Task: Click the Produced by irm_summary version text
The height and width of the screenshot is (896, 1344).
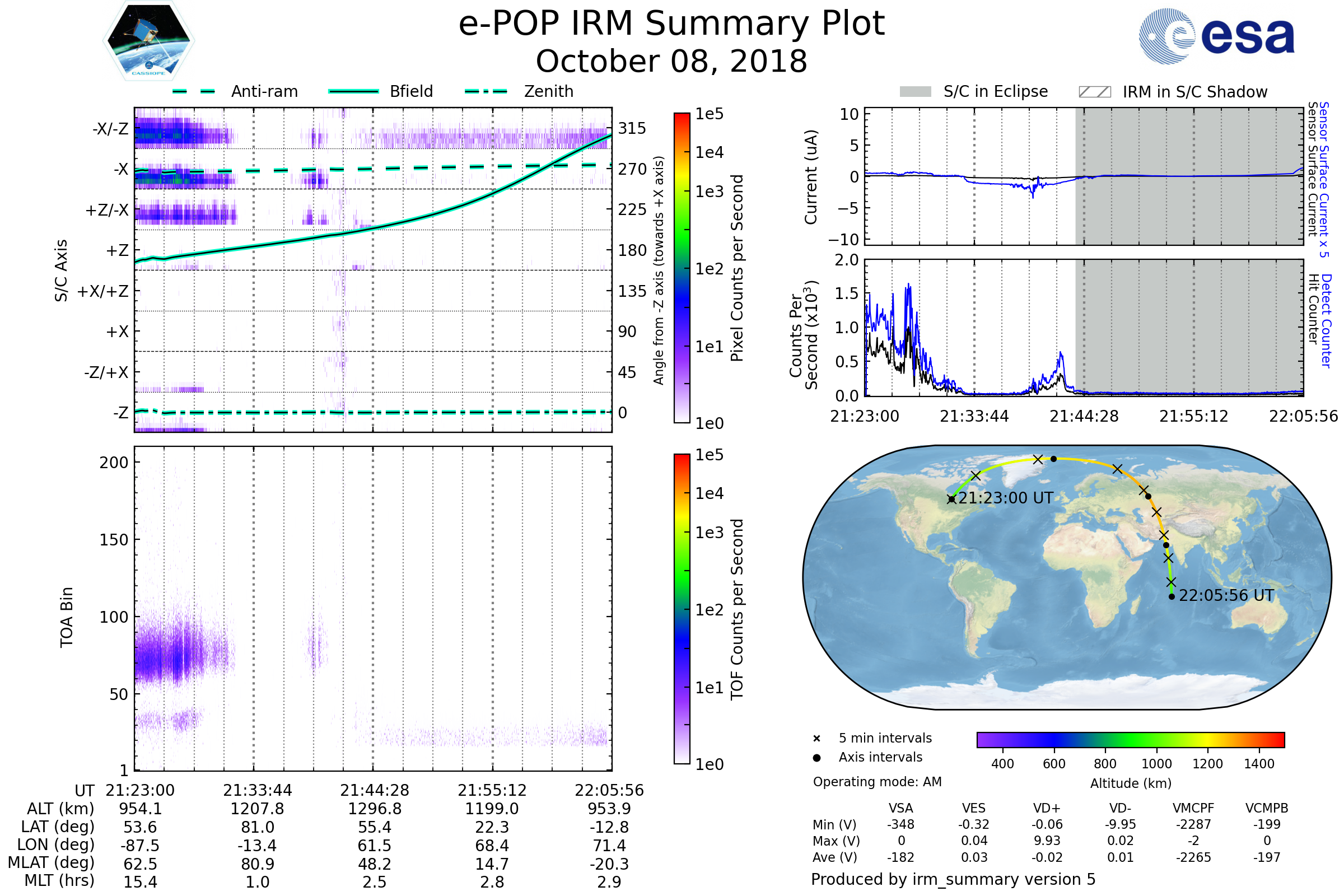Action: (x=953, y=879)
